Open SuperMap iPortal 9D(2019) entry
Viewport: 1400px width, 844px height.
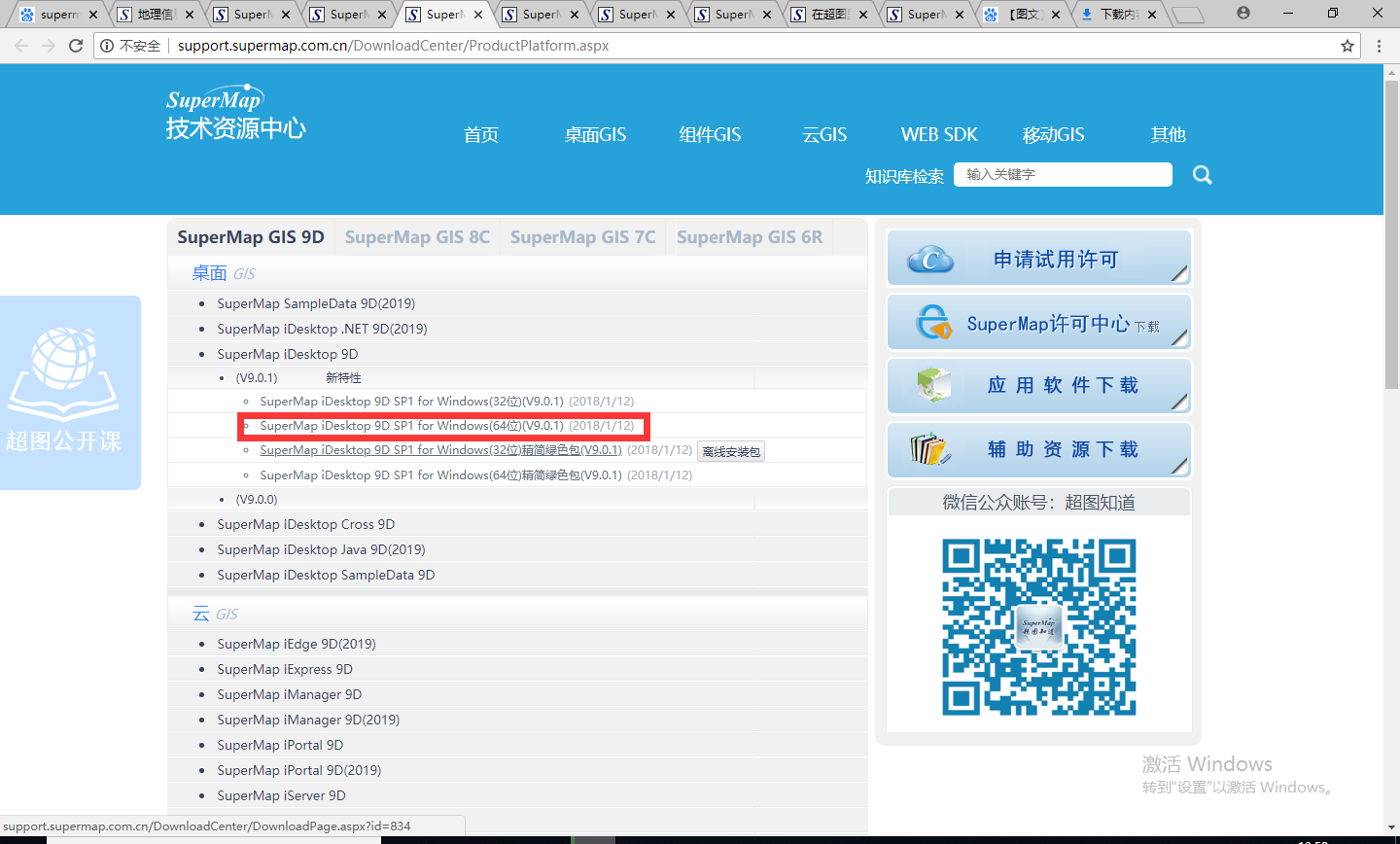click(299, 770)
